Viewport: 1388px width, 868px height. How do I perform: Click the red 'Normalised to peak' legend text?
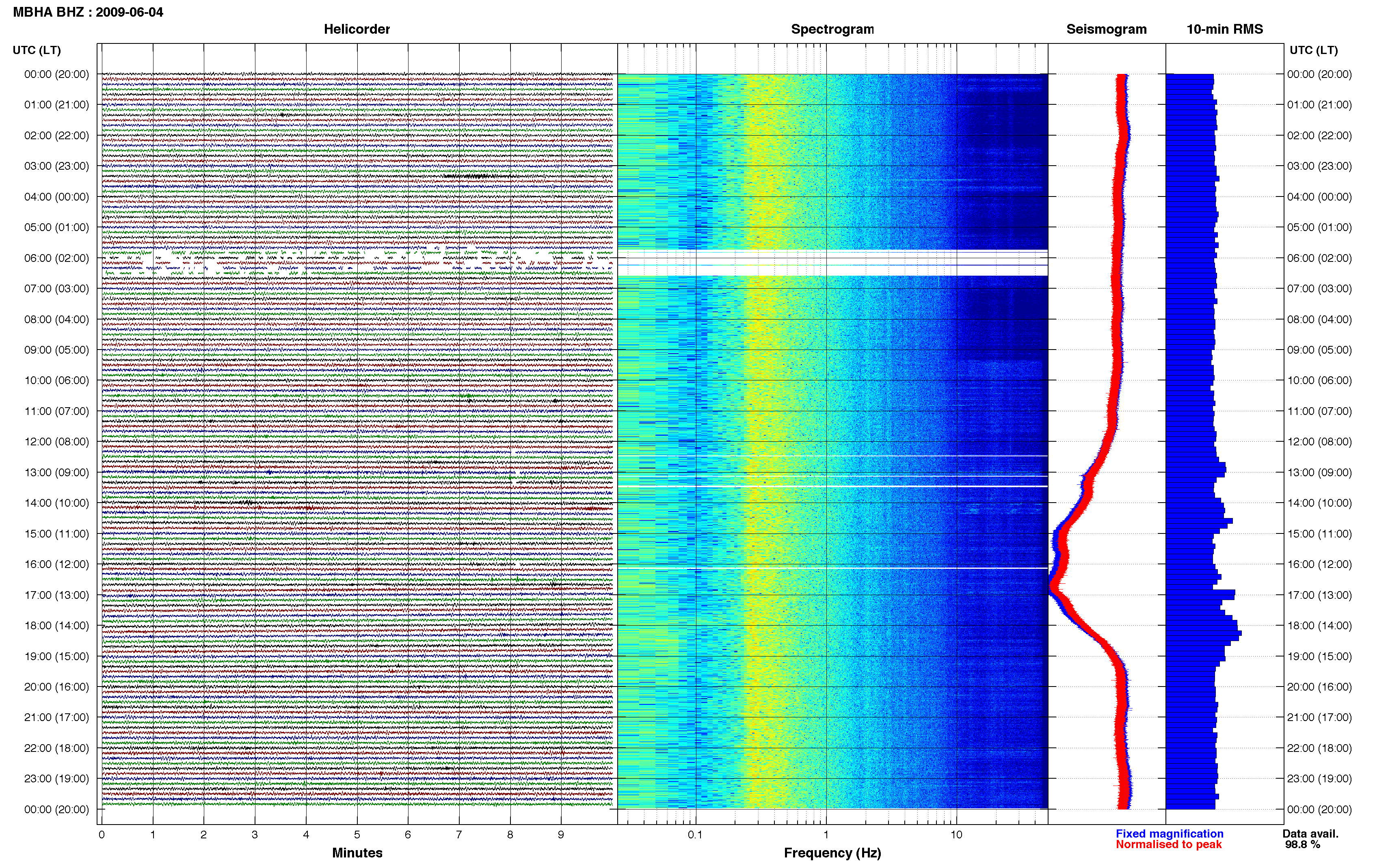pyautogui.click(x=1169, y=844)
